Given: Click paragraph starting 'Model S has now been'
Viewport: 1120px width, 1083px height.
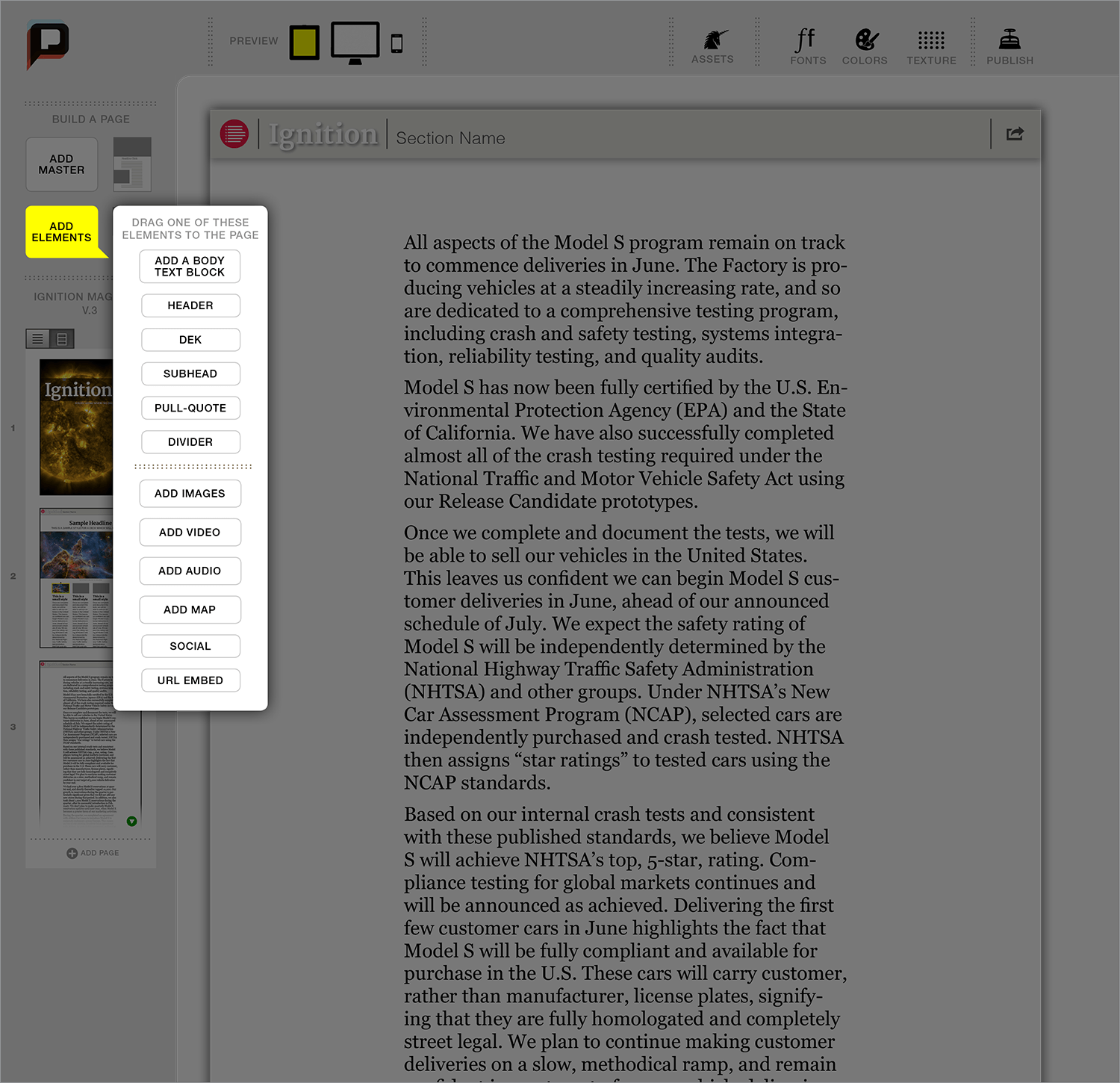Looking at the screenshot, I should coord(626,444).
